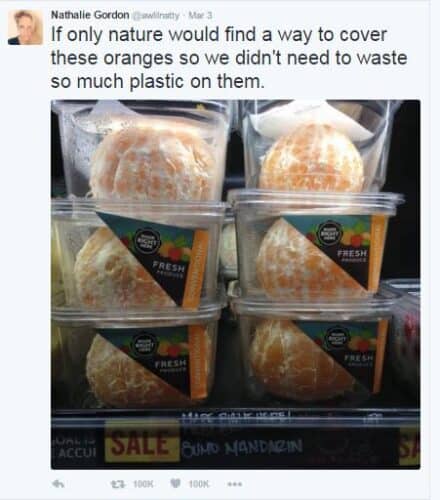Click the tweet text about covering oranges
Image resolution: width=440 pixels, height=500 pixels.
(x=229, y=58)
